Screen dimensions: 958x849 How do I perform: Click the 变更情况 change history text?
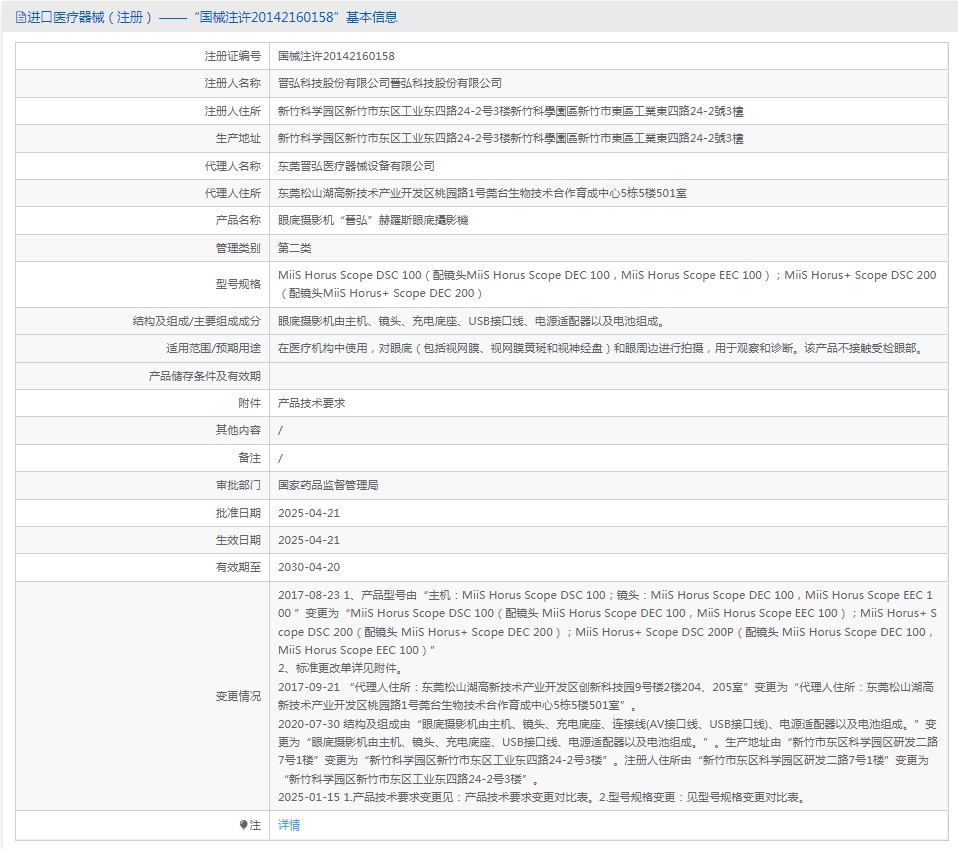607,696
